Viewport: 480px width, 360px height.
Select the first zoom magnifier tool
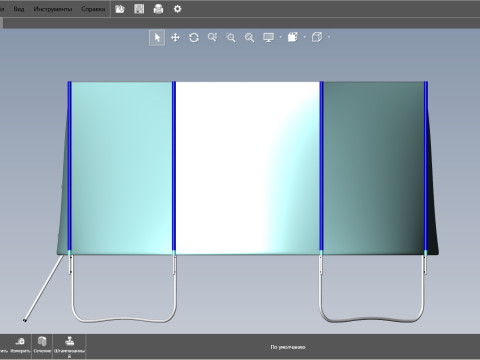[212, 38]
